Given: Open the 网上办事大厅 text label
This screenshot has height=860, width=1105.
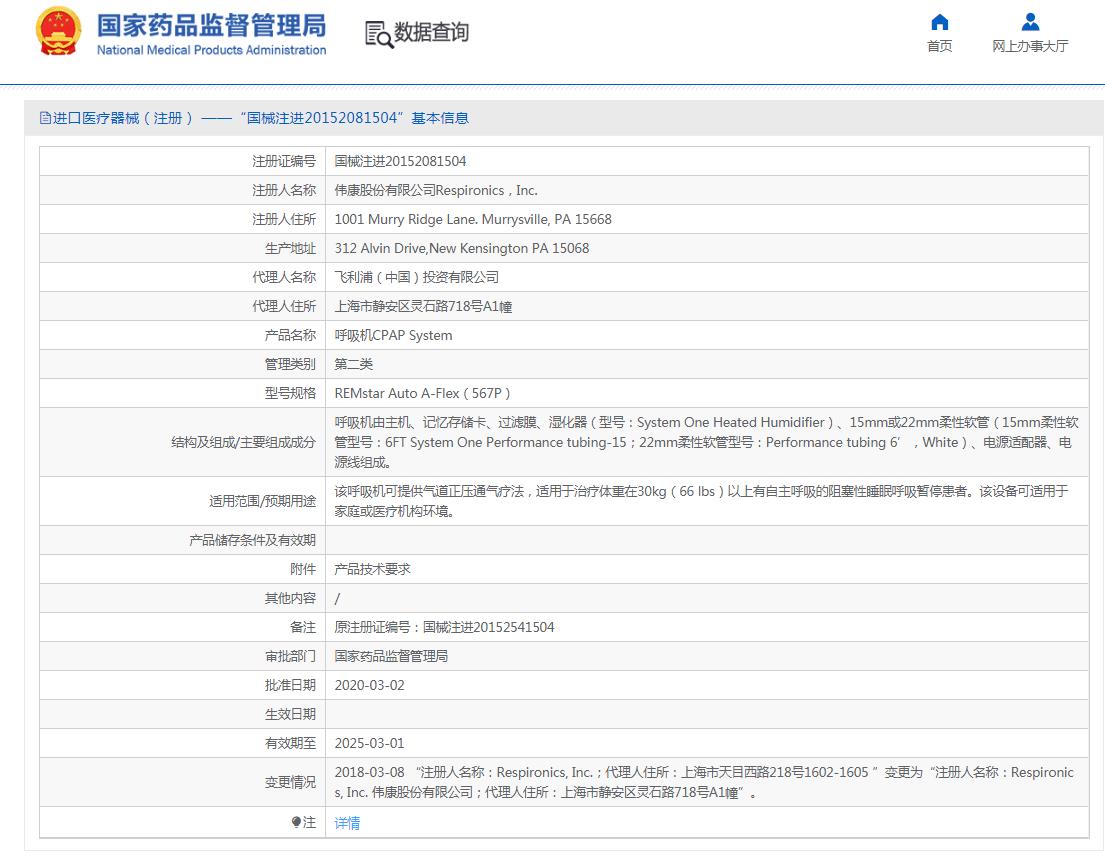Looking at the screenshot, I should [x=1030, y=46].
